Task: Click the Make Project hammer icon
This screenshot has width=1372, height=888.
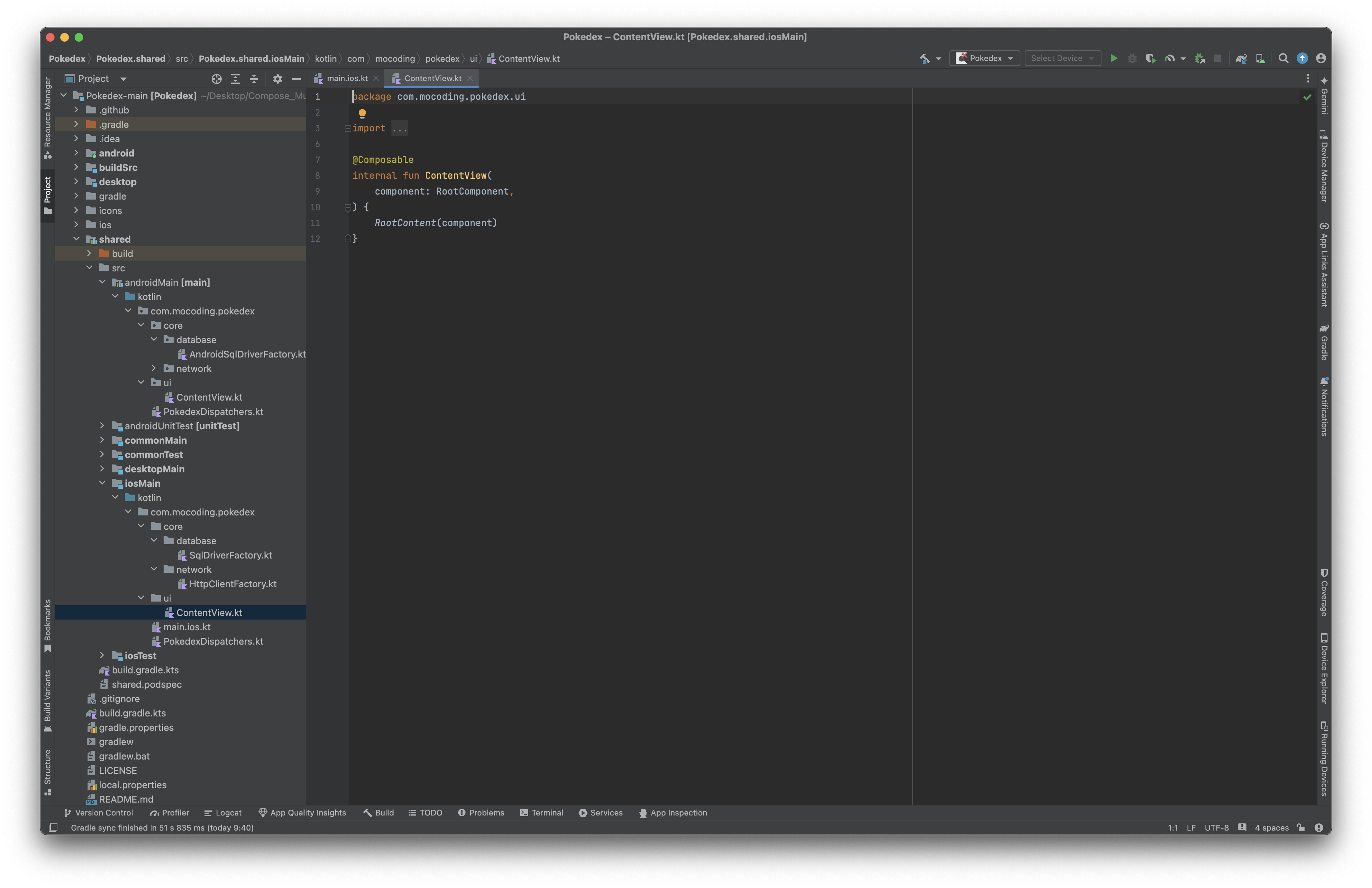Action: 924,58
